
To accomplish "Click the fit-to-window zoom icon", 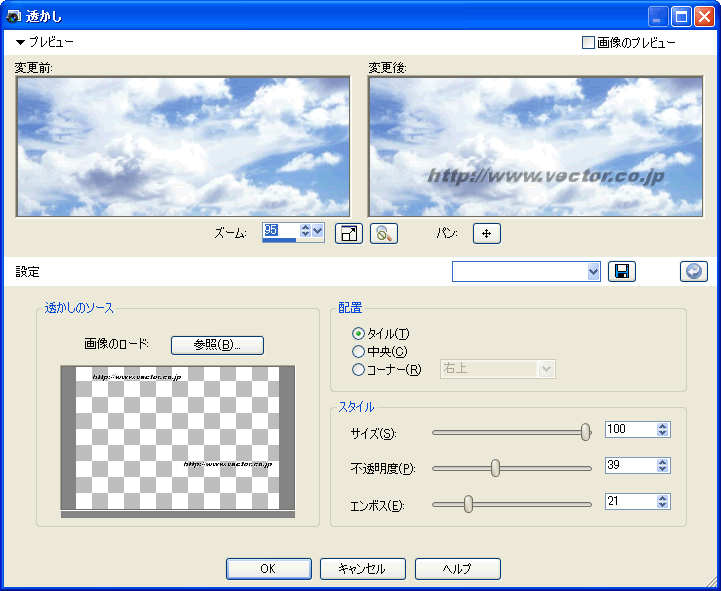I will 349,234.
